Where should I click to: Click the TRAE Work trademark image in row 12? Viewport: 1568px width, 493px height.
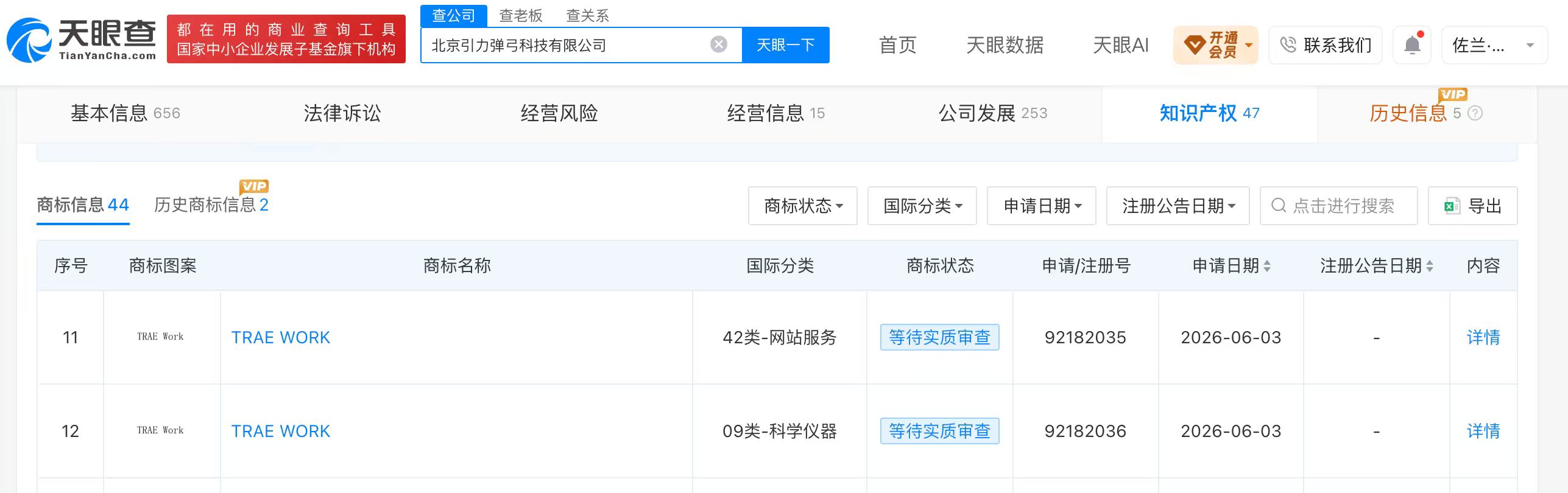(x=160, y=430)
